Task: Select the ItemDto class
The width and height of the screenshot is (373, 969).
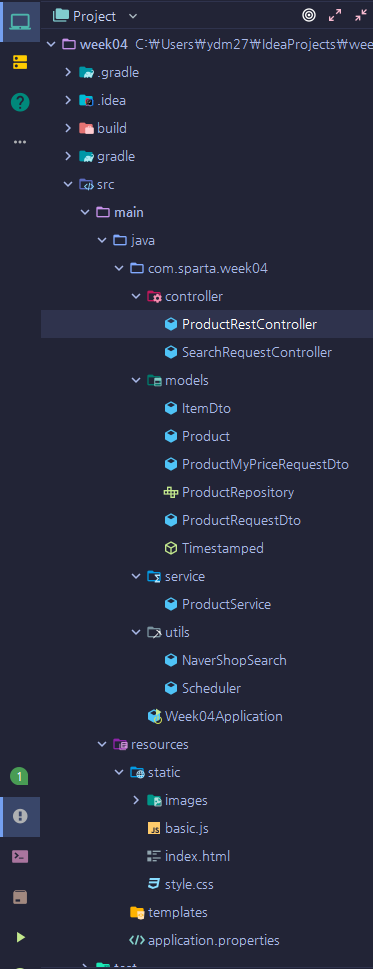Action: coord(206,408)
